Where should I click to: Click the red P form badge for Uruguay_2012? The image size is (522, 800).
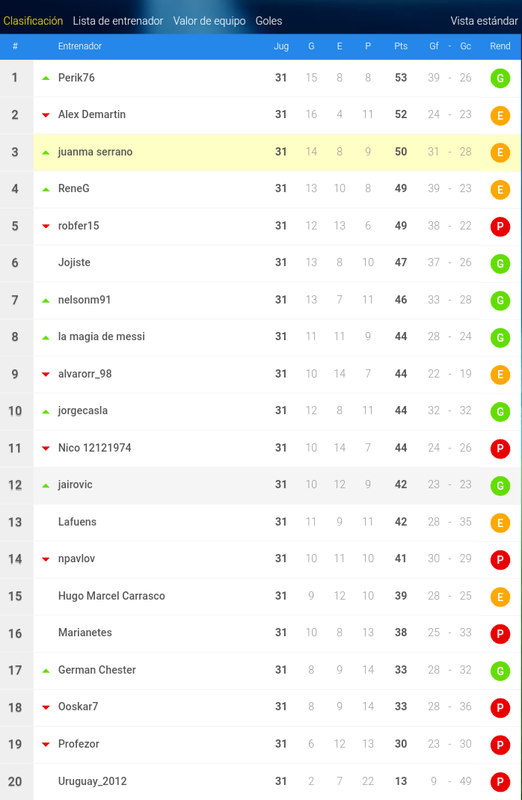pyautogui.click(x=500, y=782)
